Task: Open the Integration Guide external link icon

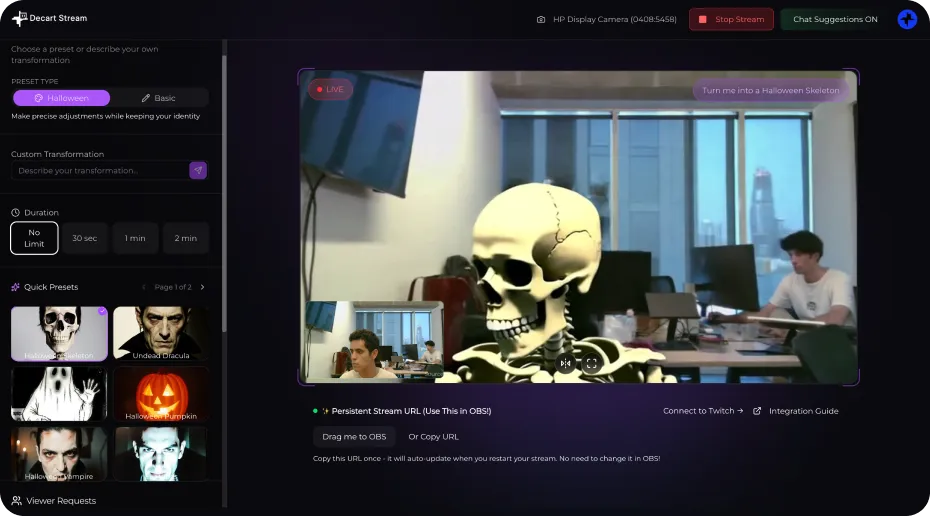Action: coord(757,411)
